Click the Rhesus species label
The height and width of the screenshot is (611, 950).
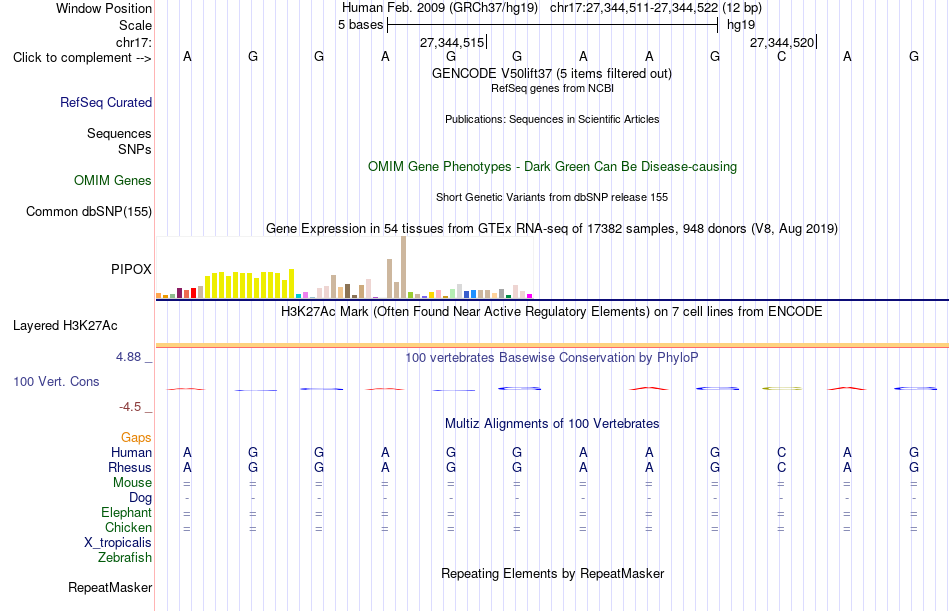[x=130, y=468]
